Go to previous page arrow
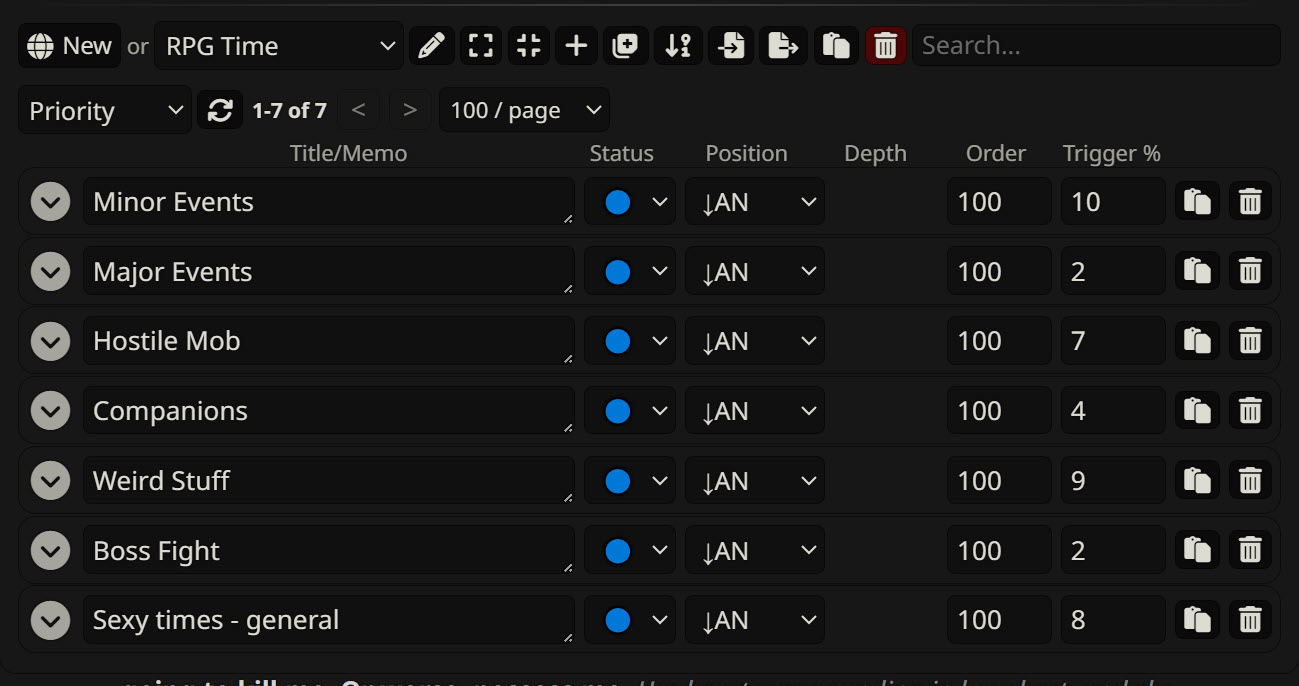 [x=359, y=110]
